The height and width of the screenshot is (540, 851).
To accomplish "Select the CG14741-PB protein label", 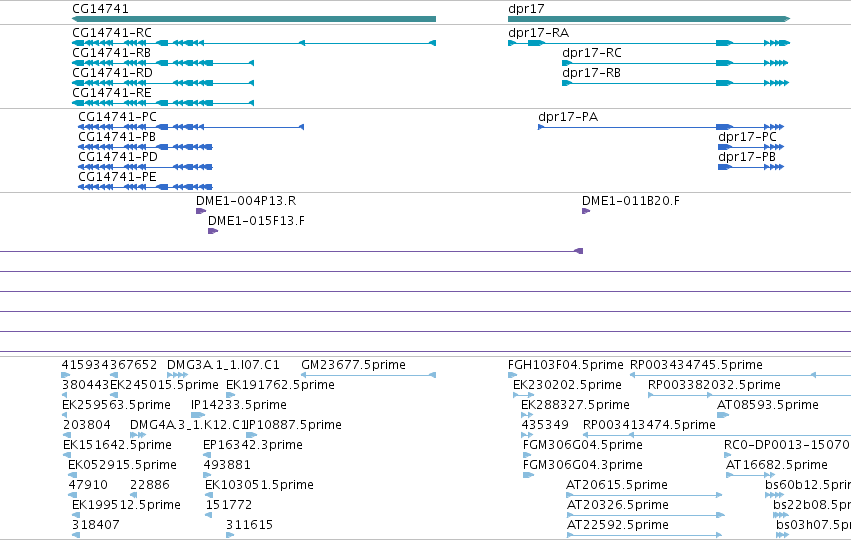I will coord(117,137).
